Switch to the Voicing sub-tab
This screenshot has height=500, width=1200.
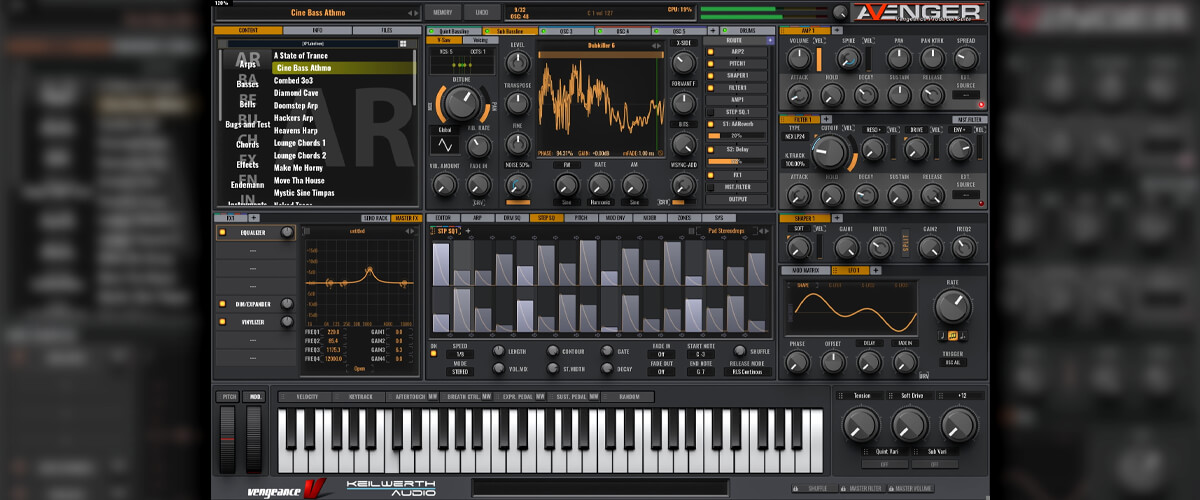click(481, 40)
